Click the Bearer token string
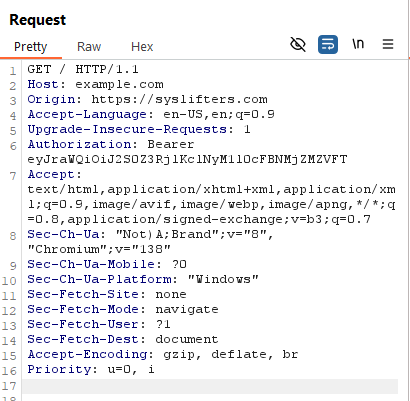This screenshot has width=410, height=401. pos(187,159)
